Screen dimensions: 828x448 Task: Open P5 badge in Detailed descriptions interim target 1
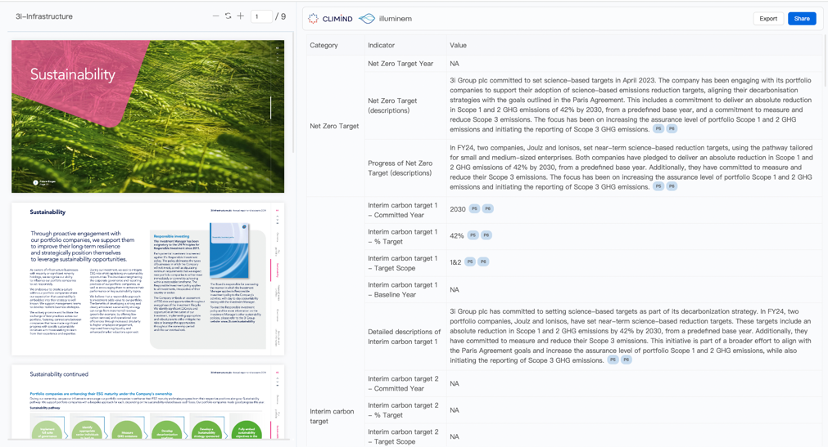(613, 360)
